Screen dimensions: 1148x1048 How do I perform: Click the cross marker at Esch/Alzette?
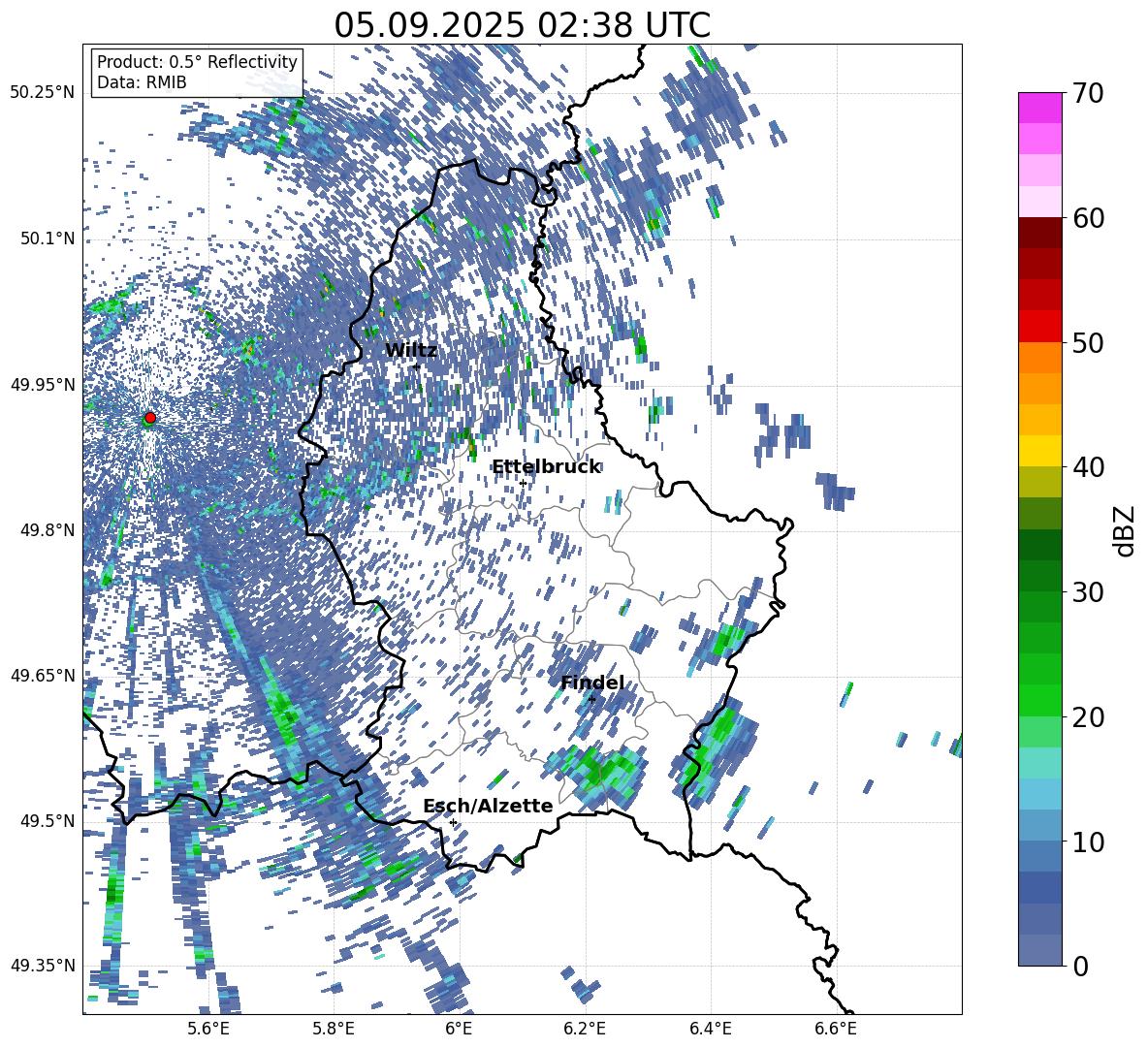pos(453,822)
